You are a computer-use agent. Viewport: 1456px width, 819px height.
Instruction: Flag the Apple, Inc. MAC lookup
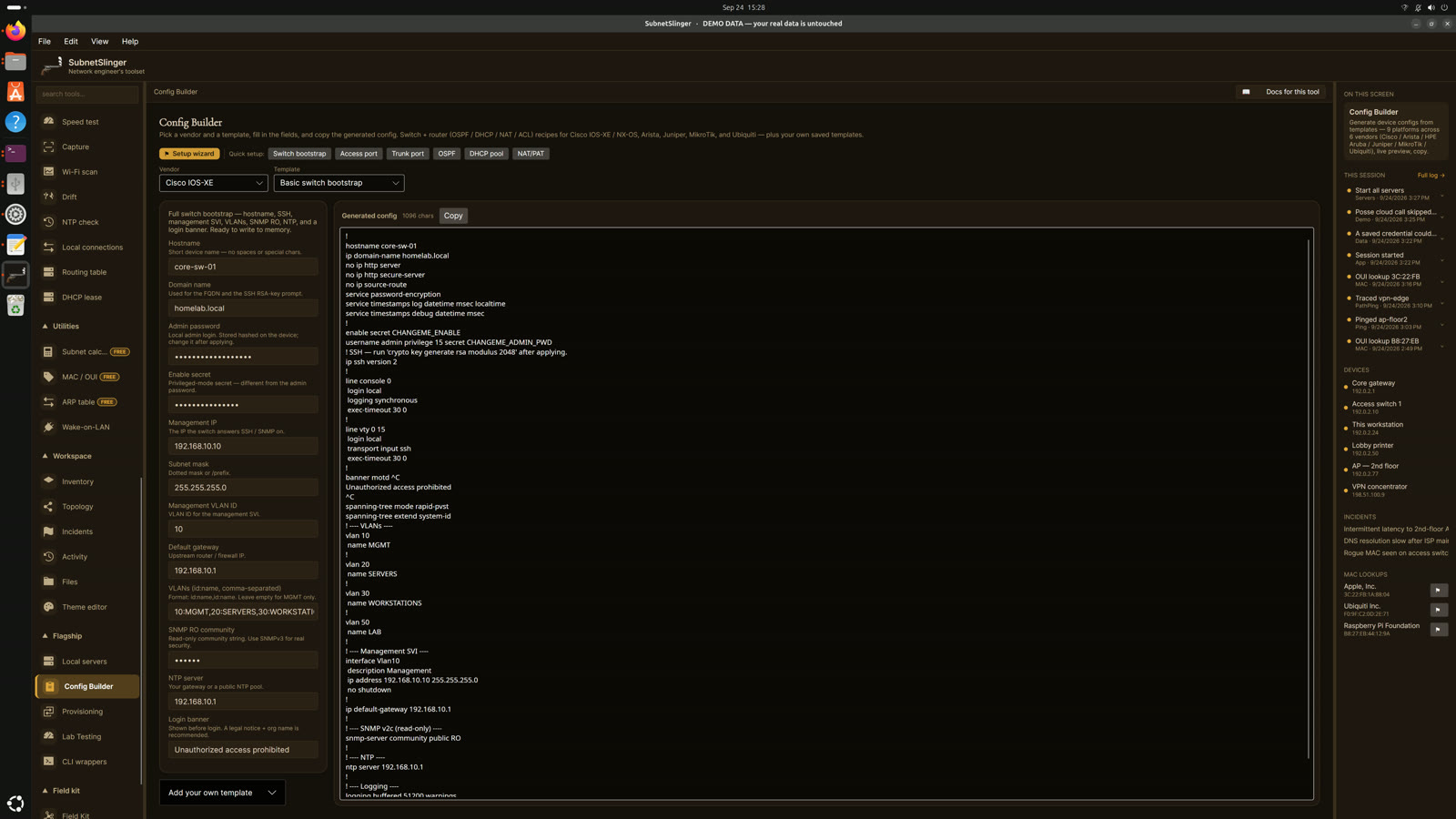point(1438,591)
